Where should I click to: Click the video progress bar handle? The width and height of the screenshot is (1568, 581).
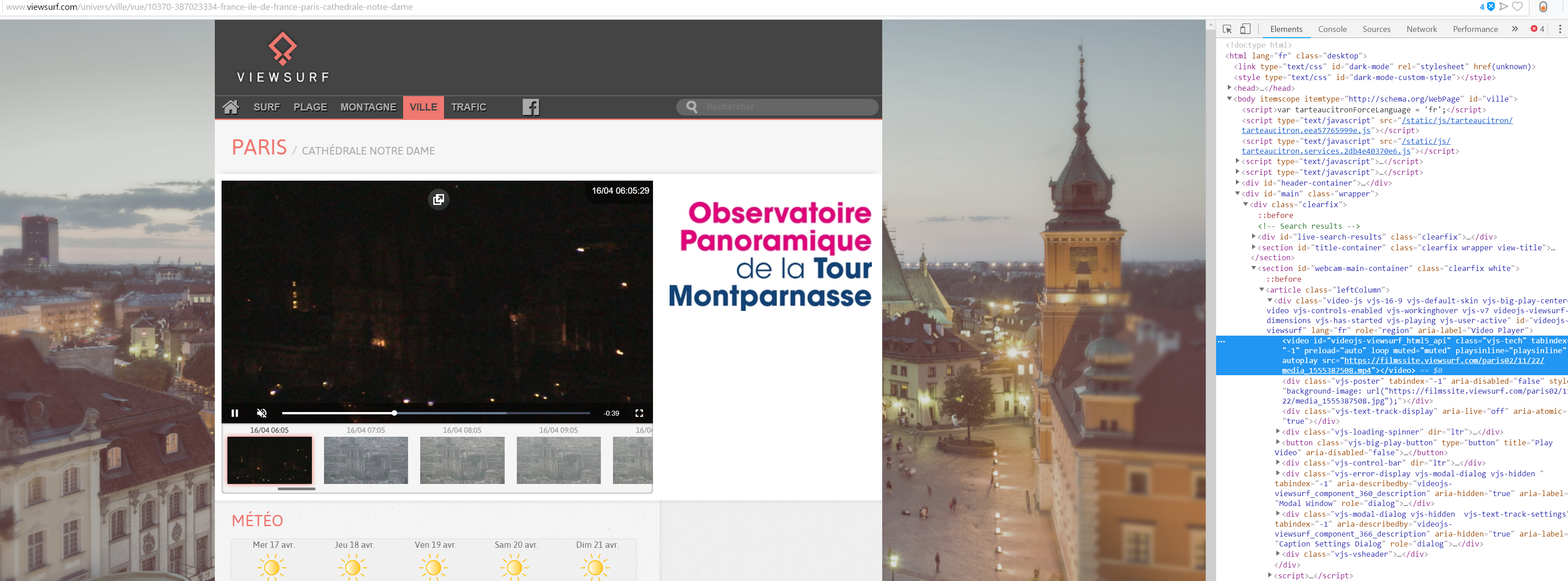pos(395,413)
